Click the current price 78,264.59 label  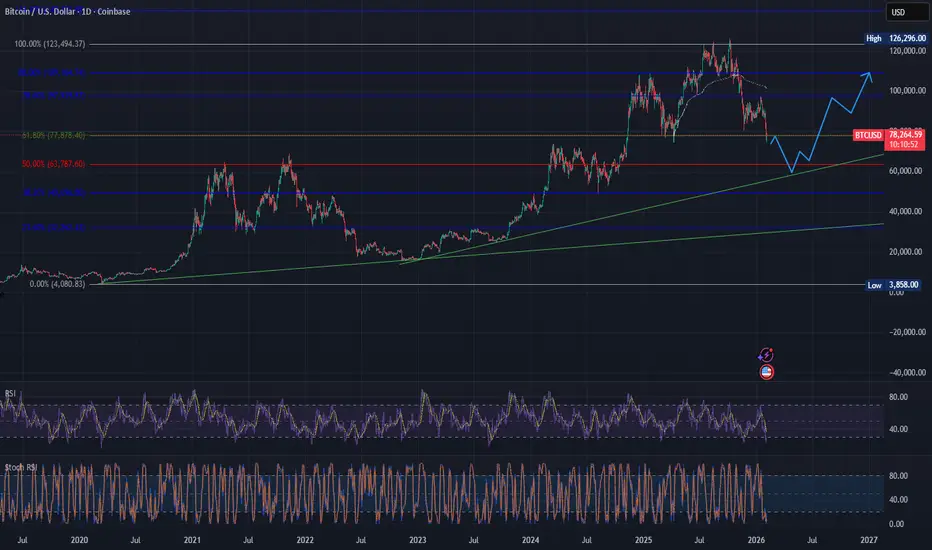point(905,135)
